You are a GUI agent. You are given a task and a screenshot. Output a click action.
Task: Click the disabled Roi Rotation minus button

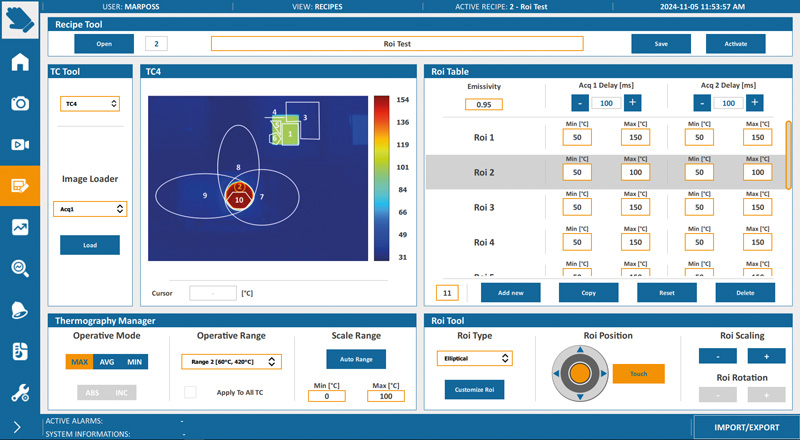718,395
